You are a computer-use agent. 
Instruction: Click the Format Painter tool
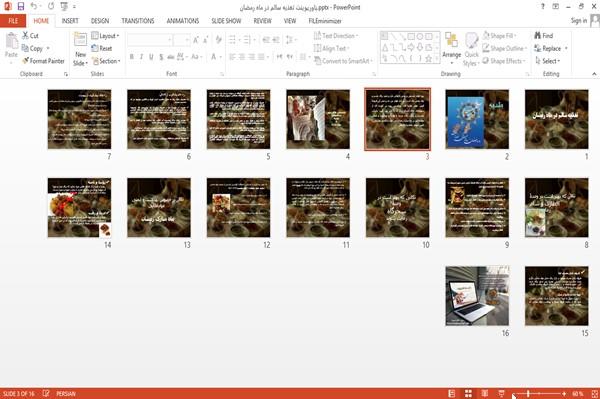[x=43, y=61]
